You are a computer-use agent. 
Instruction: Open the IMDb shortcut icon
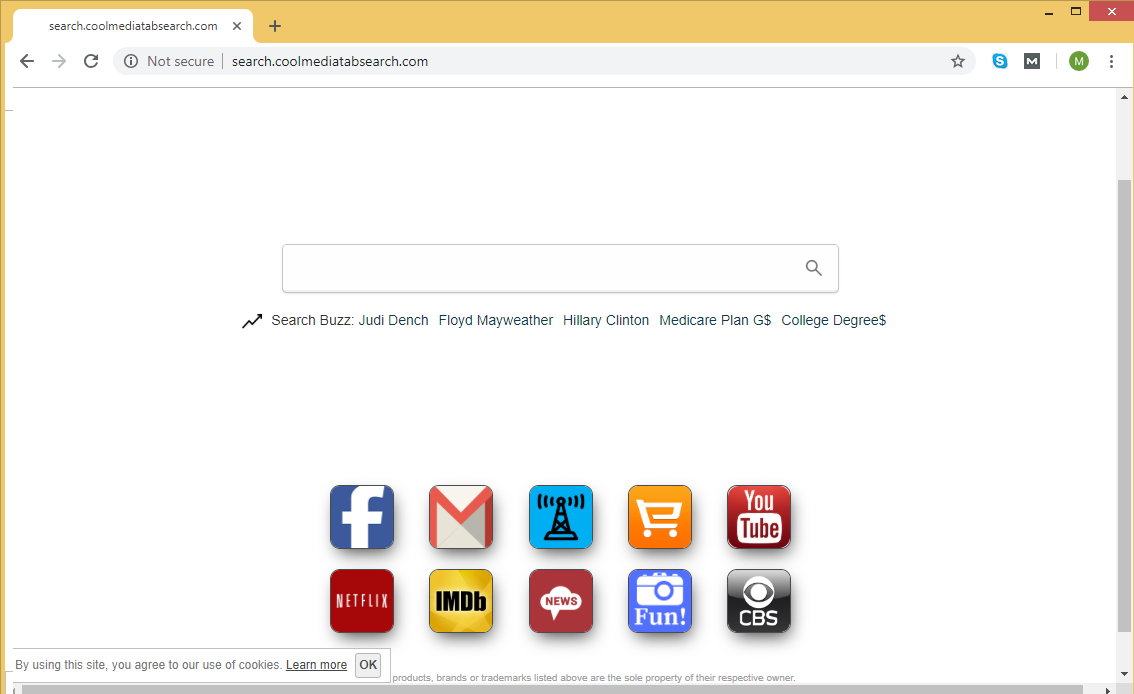tap(461, 601)
